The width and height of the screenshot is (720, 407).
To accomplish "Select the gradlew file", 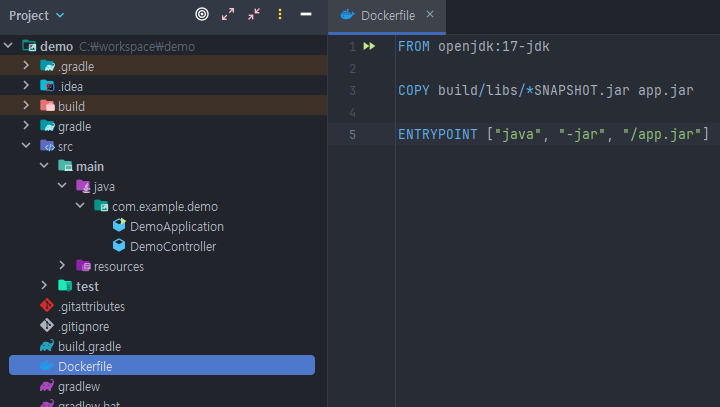I will (x=79, y=387).
